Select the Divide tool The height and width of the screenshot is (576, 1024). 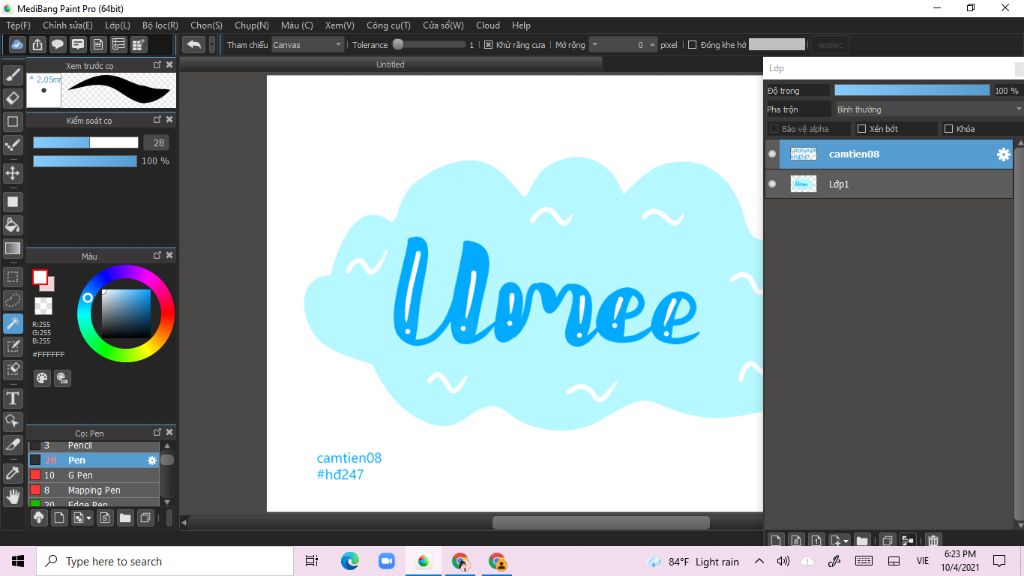12,445
